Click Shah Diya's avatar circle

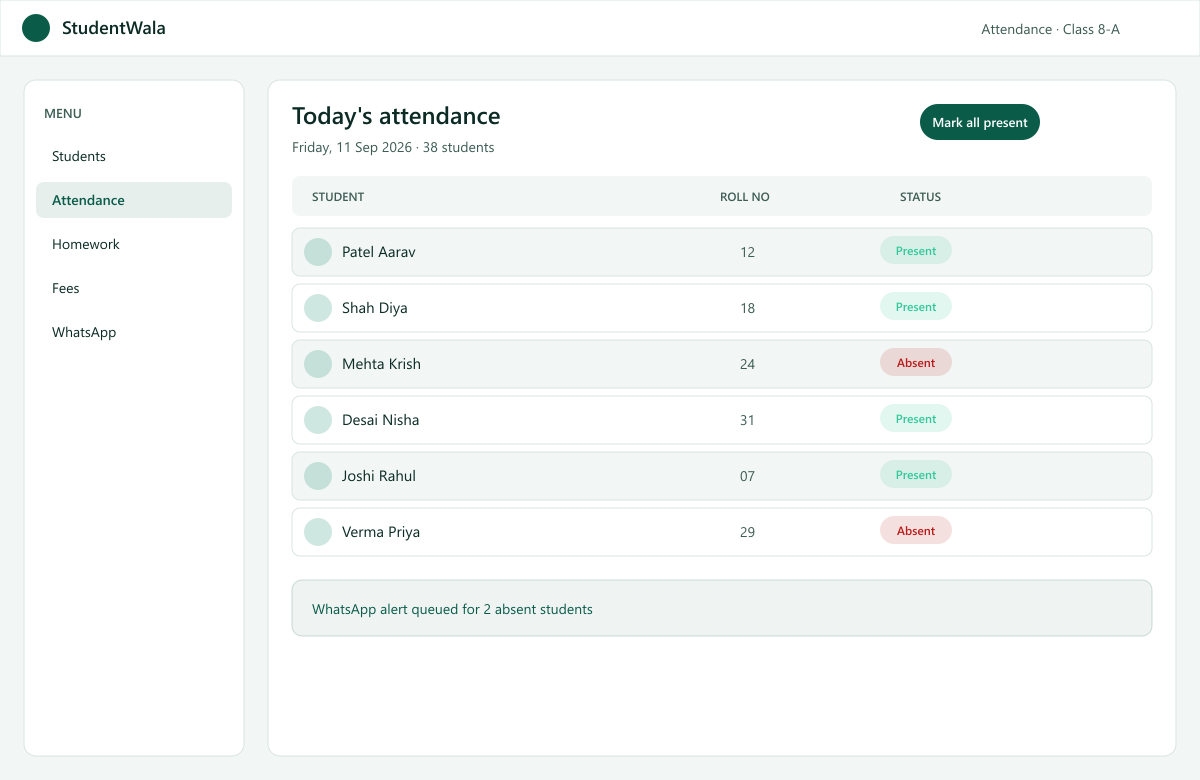(x=318, y=308)
